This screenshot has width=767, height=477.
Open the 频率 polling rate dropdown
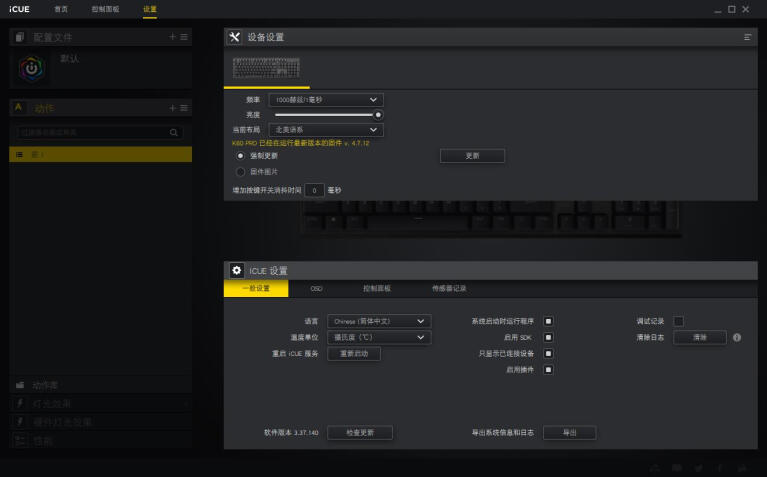coord(327,100)
